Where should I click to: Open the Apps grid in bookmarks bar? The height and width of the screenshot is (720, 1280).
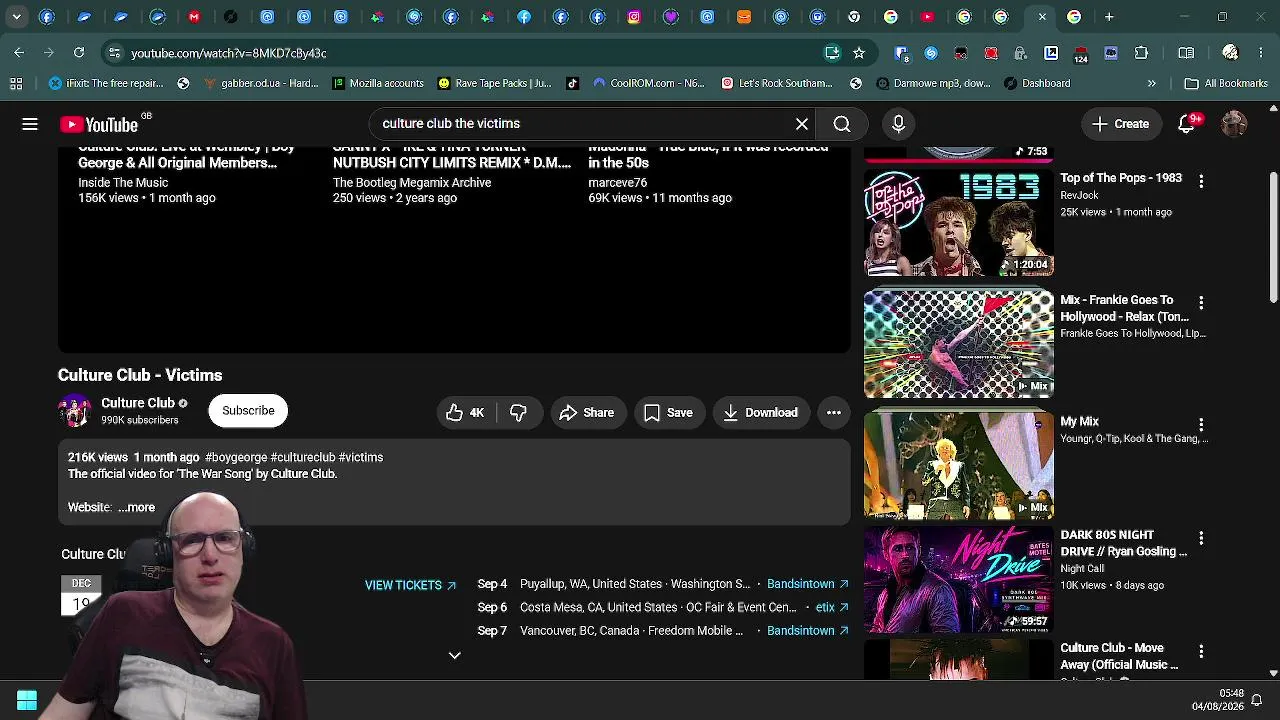click(x=16, y=84)
